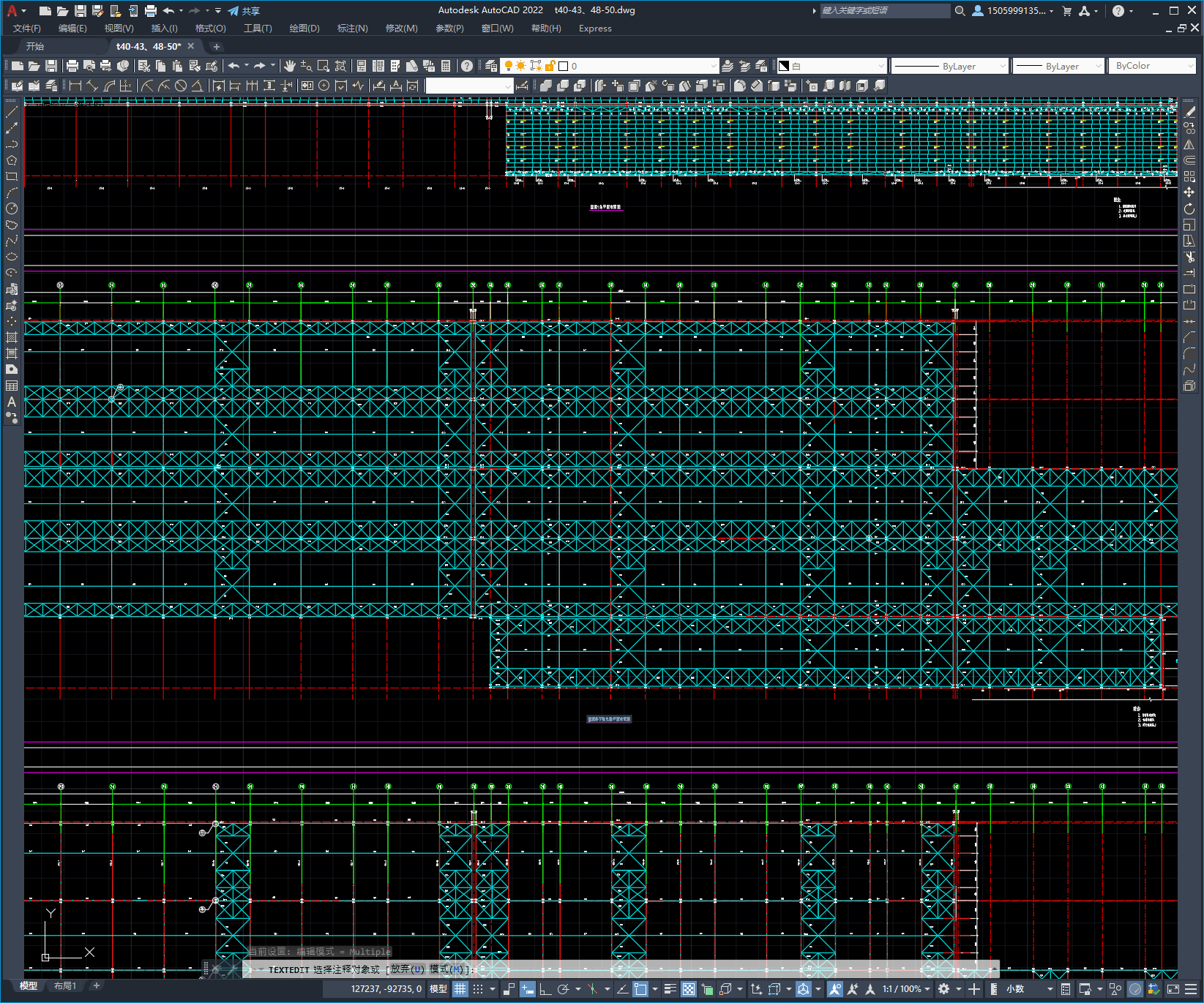
Task: Select the Line tool in the draw toolbar
Action: 12,112
